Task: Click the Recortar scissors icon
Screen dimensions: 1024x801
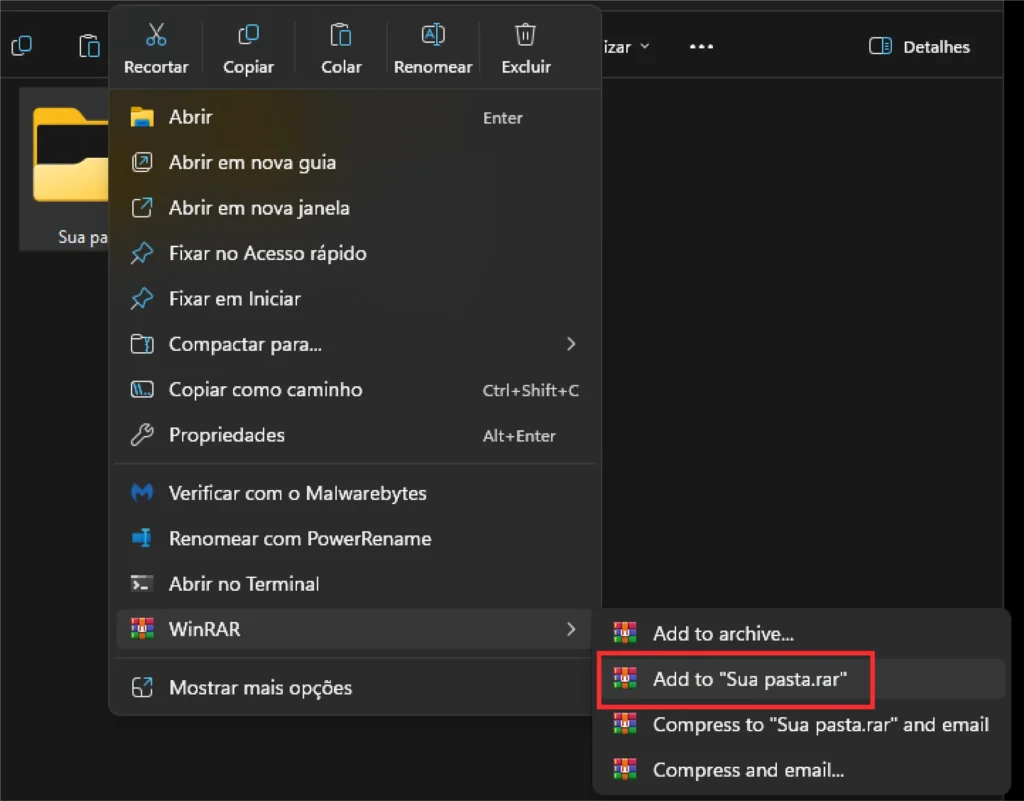Action: point(156,35)
